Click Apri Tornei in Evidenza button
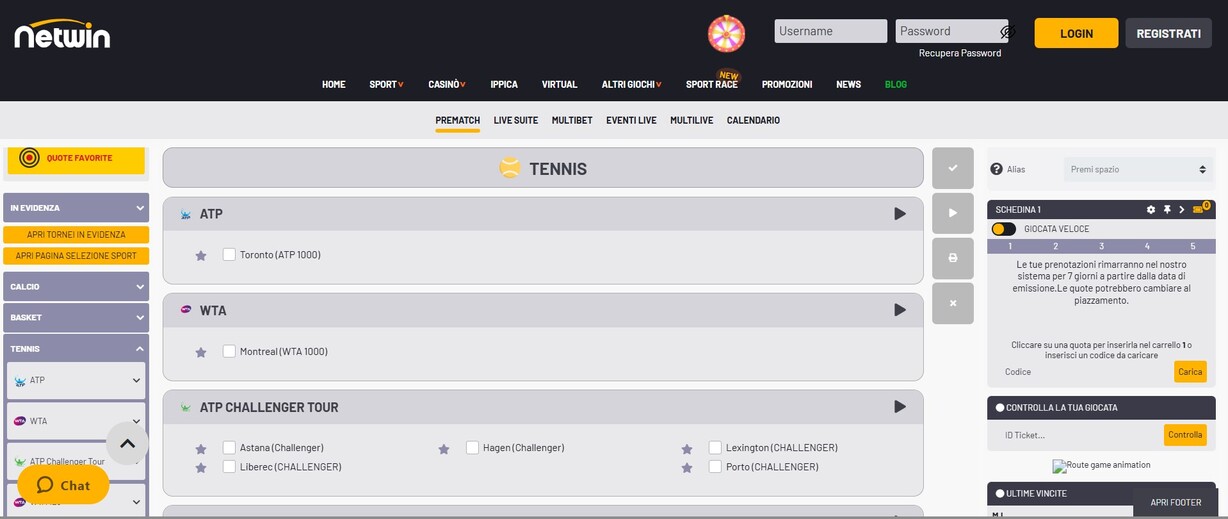This screenshot has width=1228, height=519. pos(76,234)
